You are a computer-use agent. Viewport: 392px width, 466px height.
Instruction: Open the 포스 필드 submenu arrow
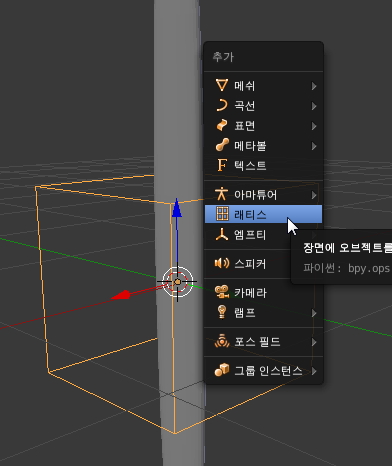tap(314, 342)
